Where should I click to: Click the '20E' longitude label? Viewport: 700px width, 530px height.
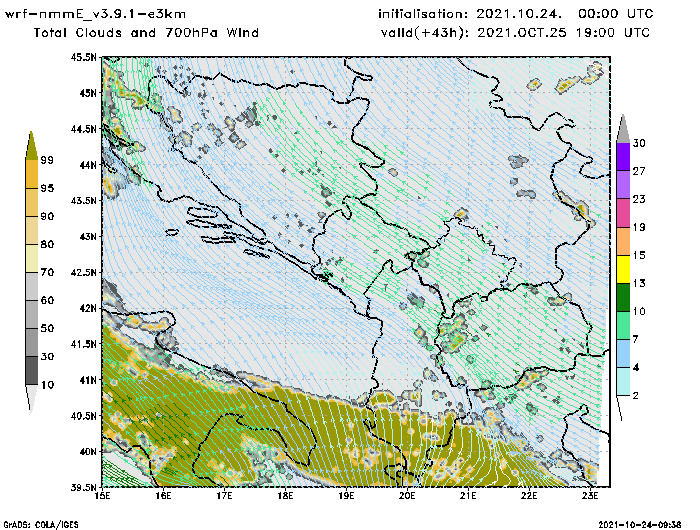tap(407, 496)
